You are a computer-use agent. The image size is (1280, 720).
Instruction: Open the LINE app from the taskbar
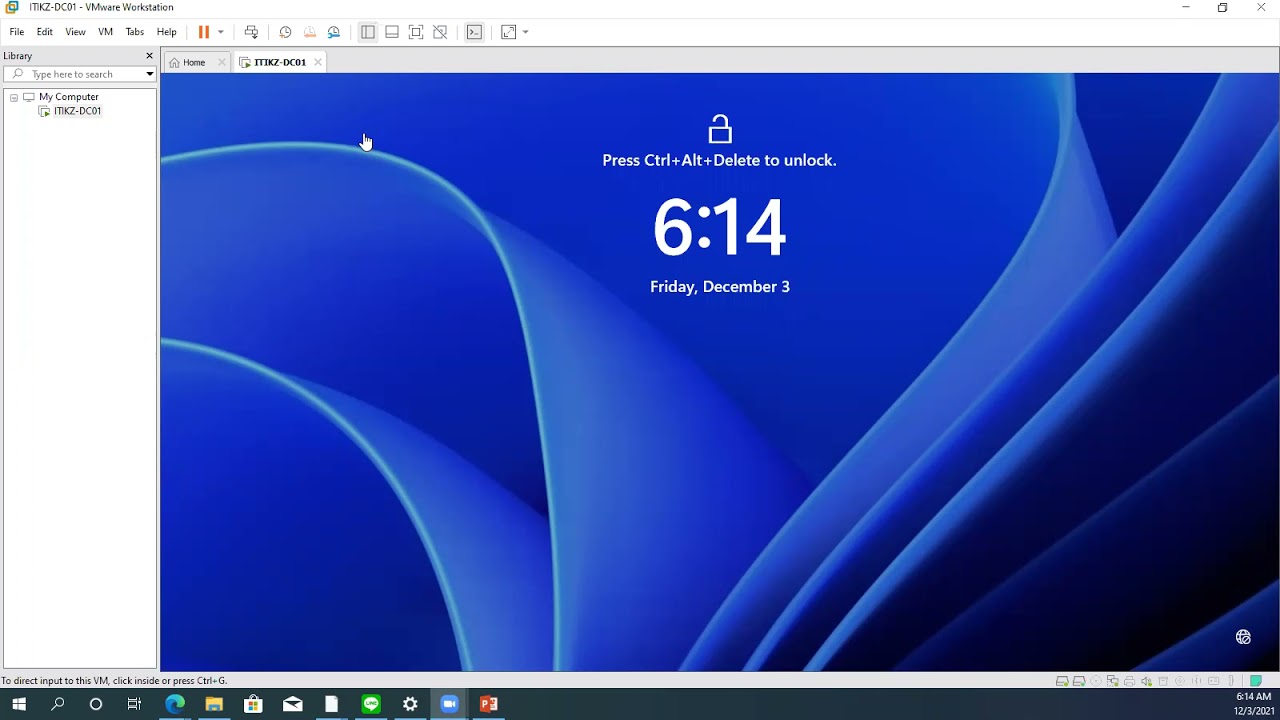click(x=371, y=704)
